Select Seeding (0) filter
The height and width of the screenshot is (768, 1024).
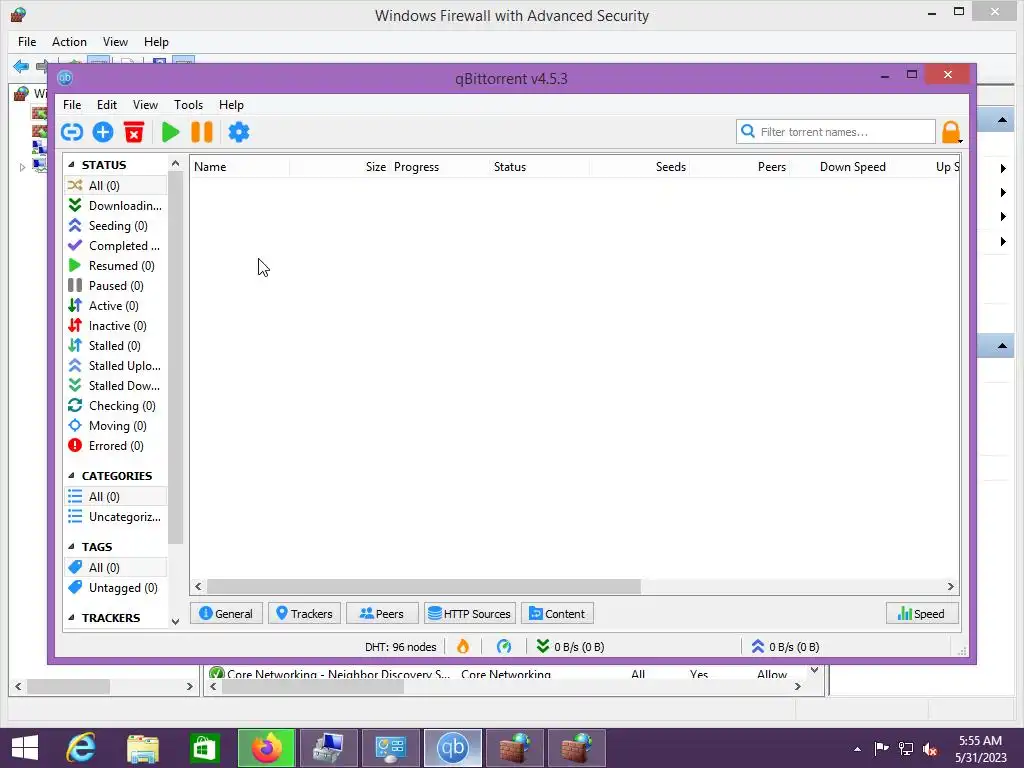tap(116, 226)
